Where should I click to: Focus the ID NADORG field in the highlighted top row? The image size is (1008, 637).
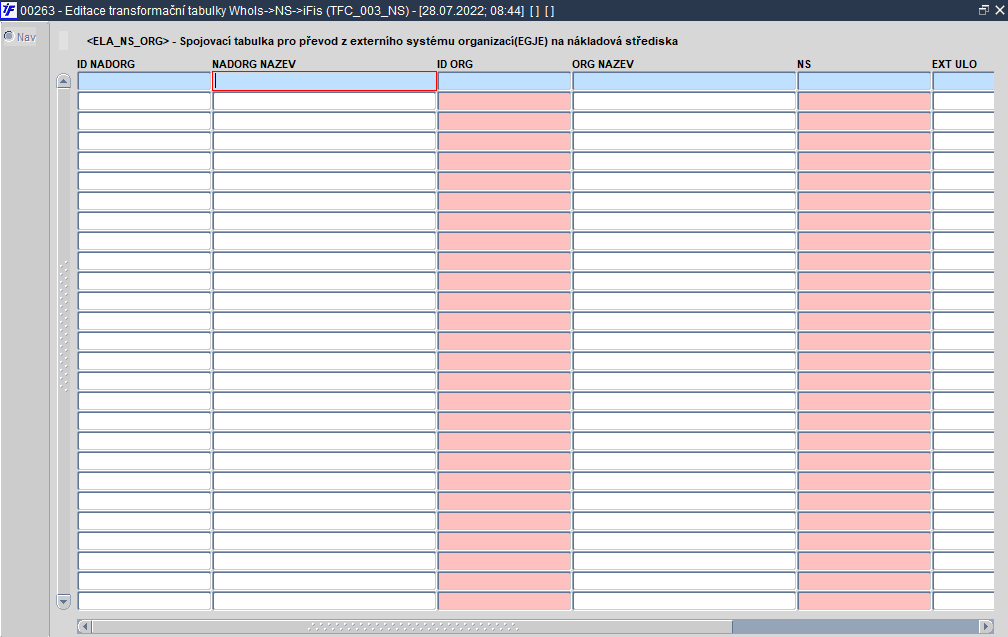pos(144,81)
